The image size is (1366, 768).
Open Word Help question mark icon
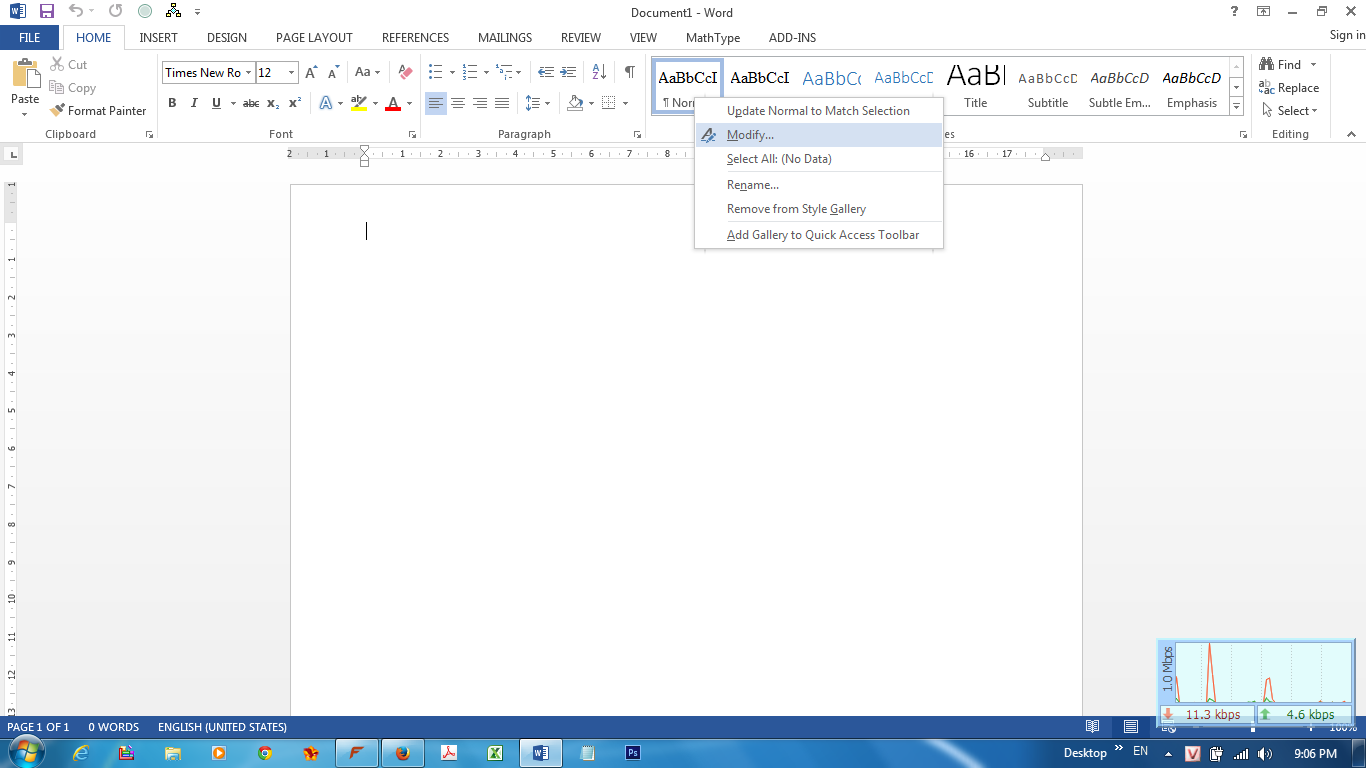tap(1235, 11)
